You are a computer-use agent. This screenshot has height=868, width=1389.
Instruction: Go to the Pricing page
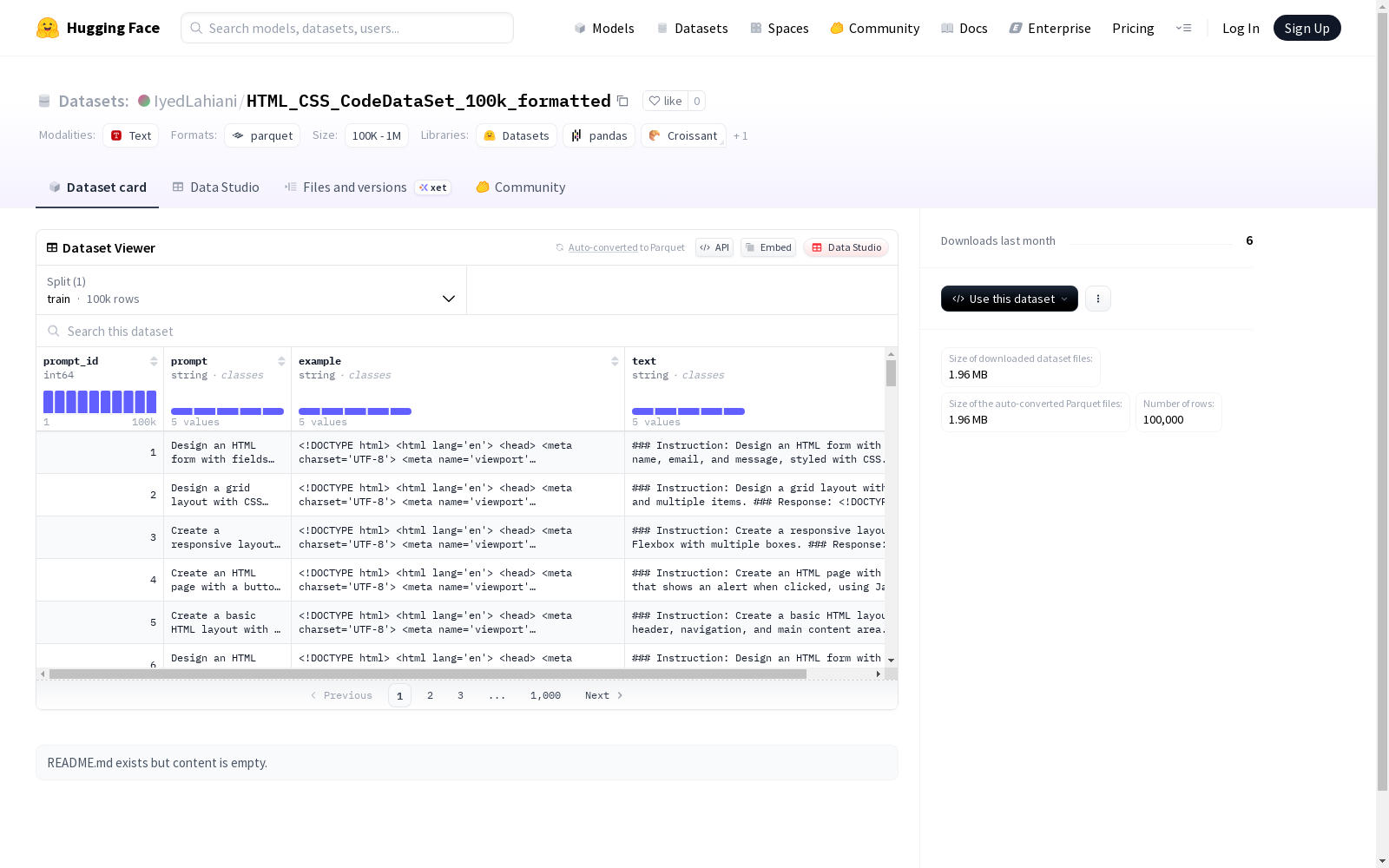point(1133,28)
